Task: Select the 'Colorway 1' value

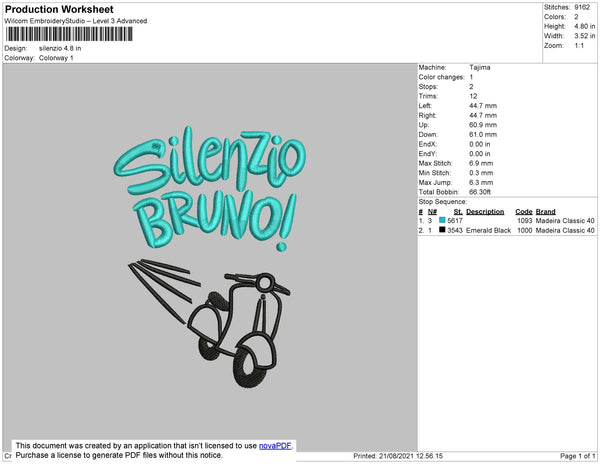Action: click(56, 58)
